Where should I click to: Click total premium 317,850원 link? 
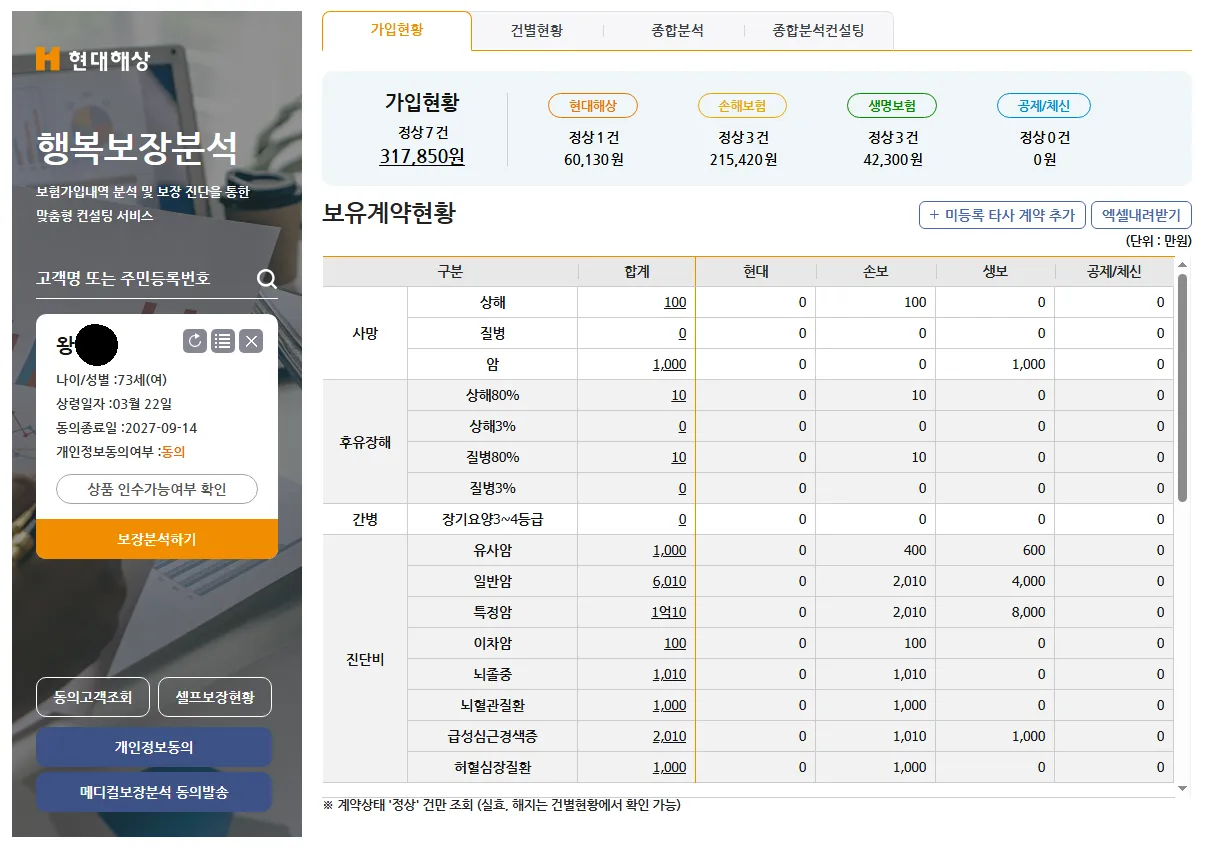[422, 157]
